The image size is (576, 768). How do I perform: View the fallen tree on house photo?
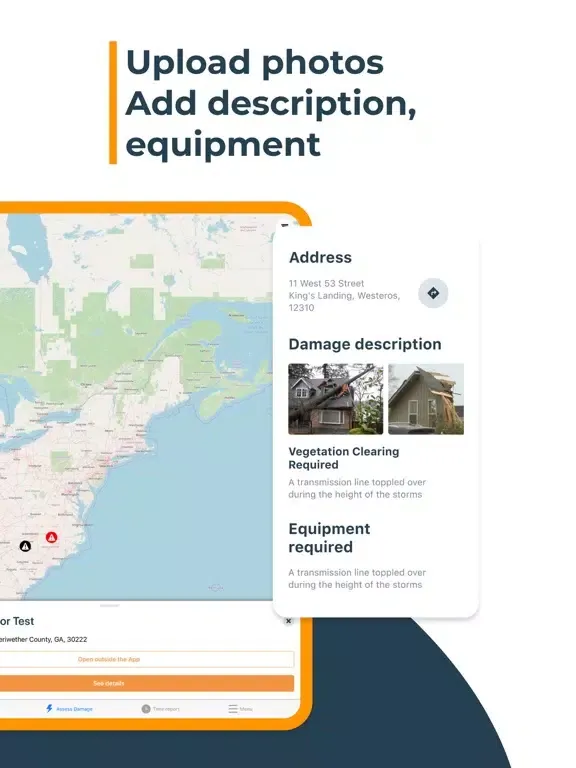tap(336, 399)
